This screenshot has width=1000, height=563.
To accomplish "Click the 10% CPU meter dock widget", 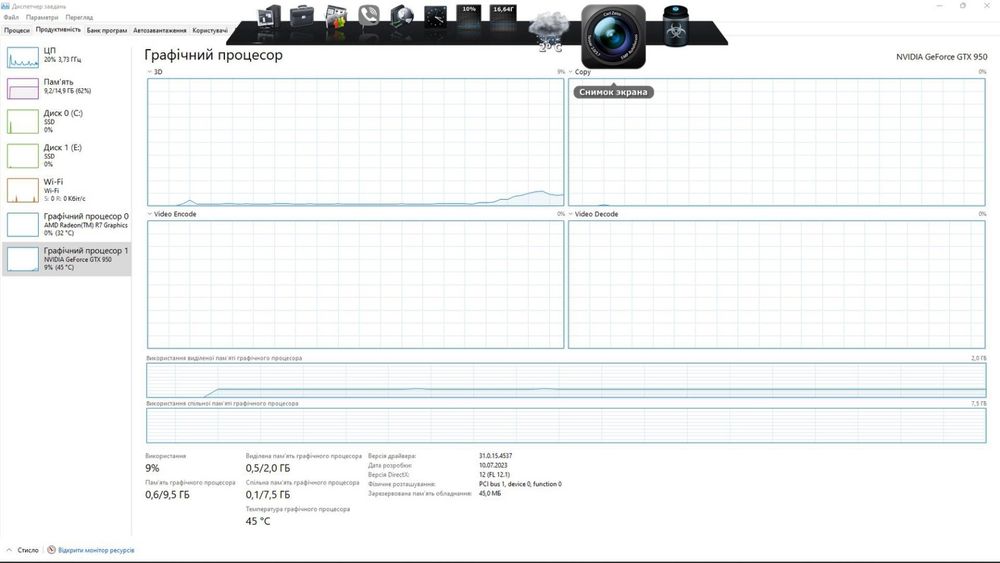I will tap(469, 17).
